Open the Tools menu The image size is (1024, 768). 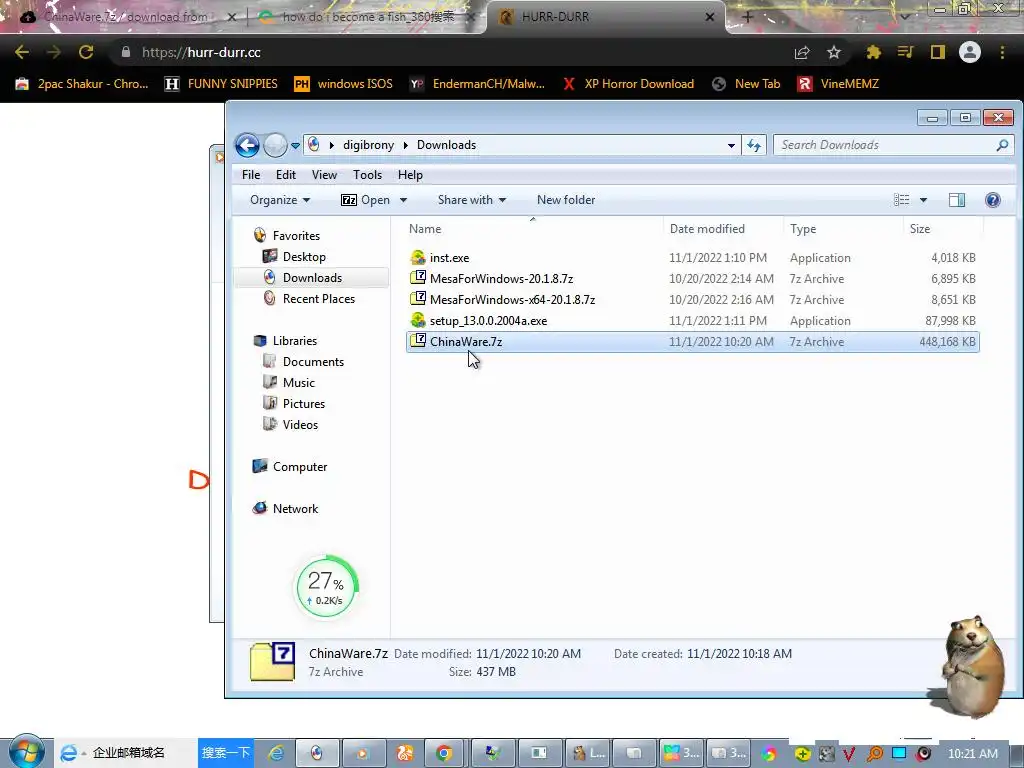tap(367, 175)
